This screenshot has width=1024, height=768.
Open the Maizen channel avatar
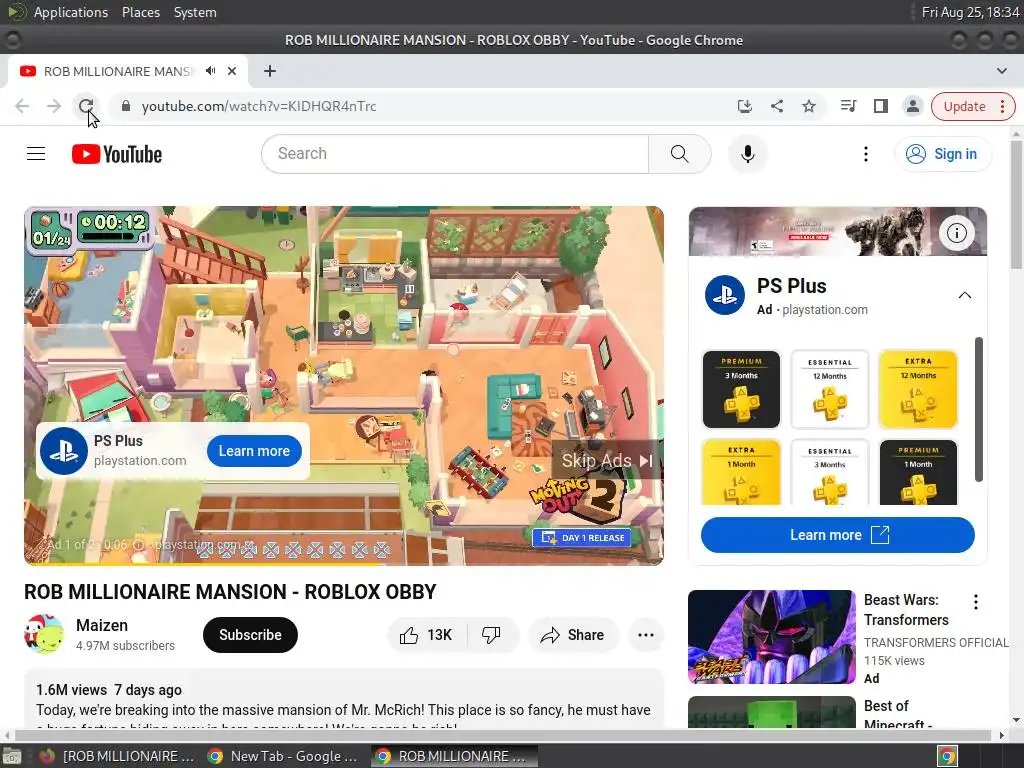click(44, 634)
